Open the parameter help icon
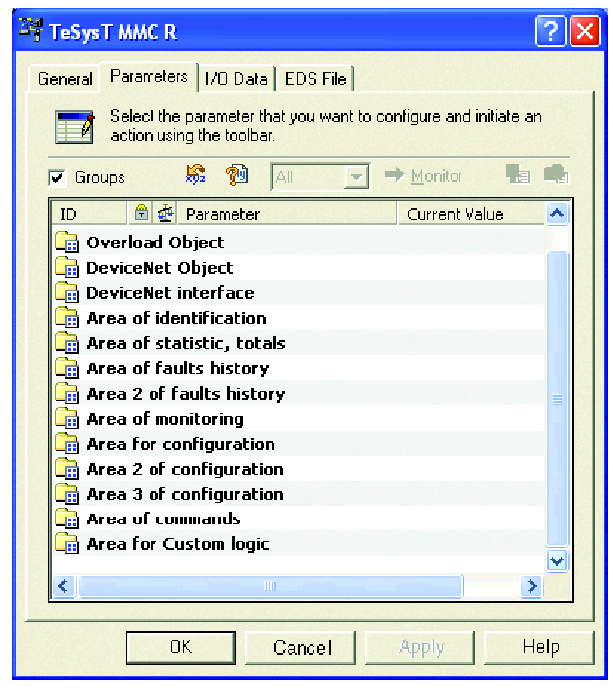The width and height of the screenshot is (613, 688). coord(237,175)
